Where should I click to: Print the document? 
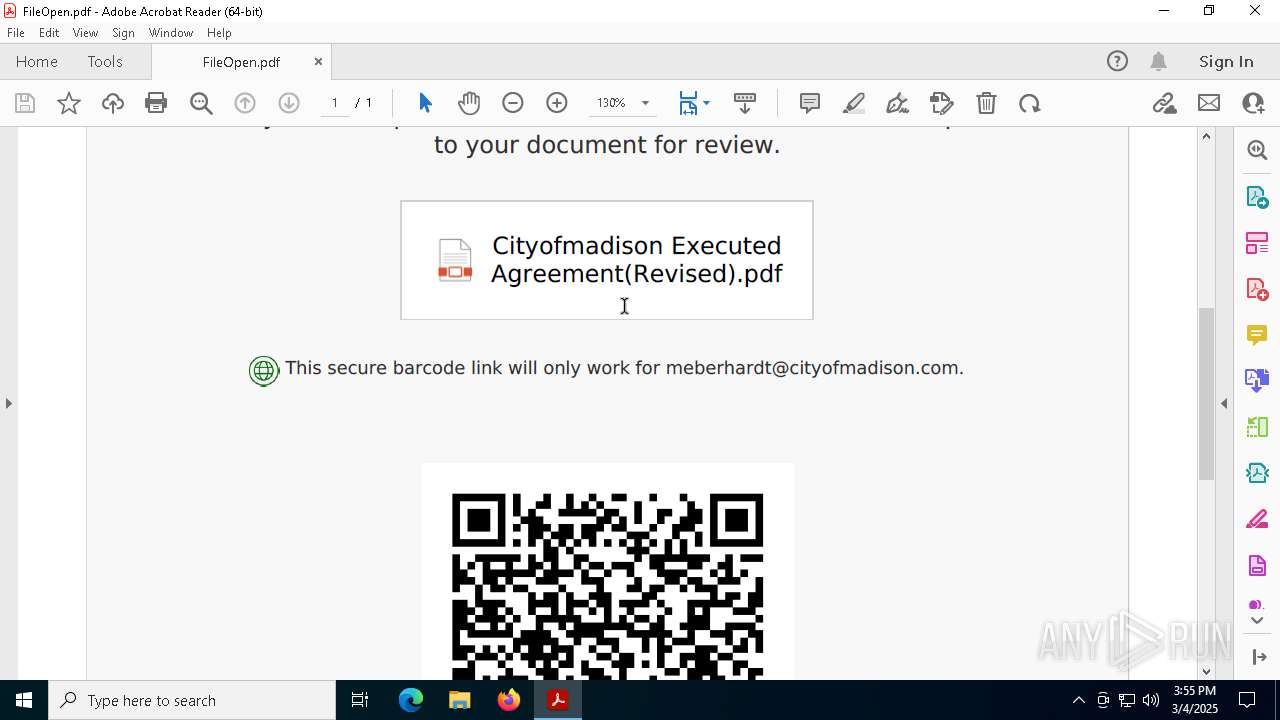click(156, 103)
